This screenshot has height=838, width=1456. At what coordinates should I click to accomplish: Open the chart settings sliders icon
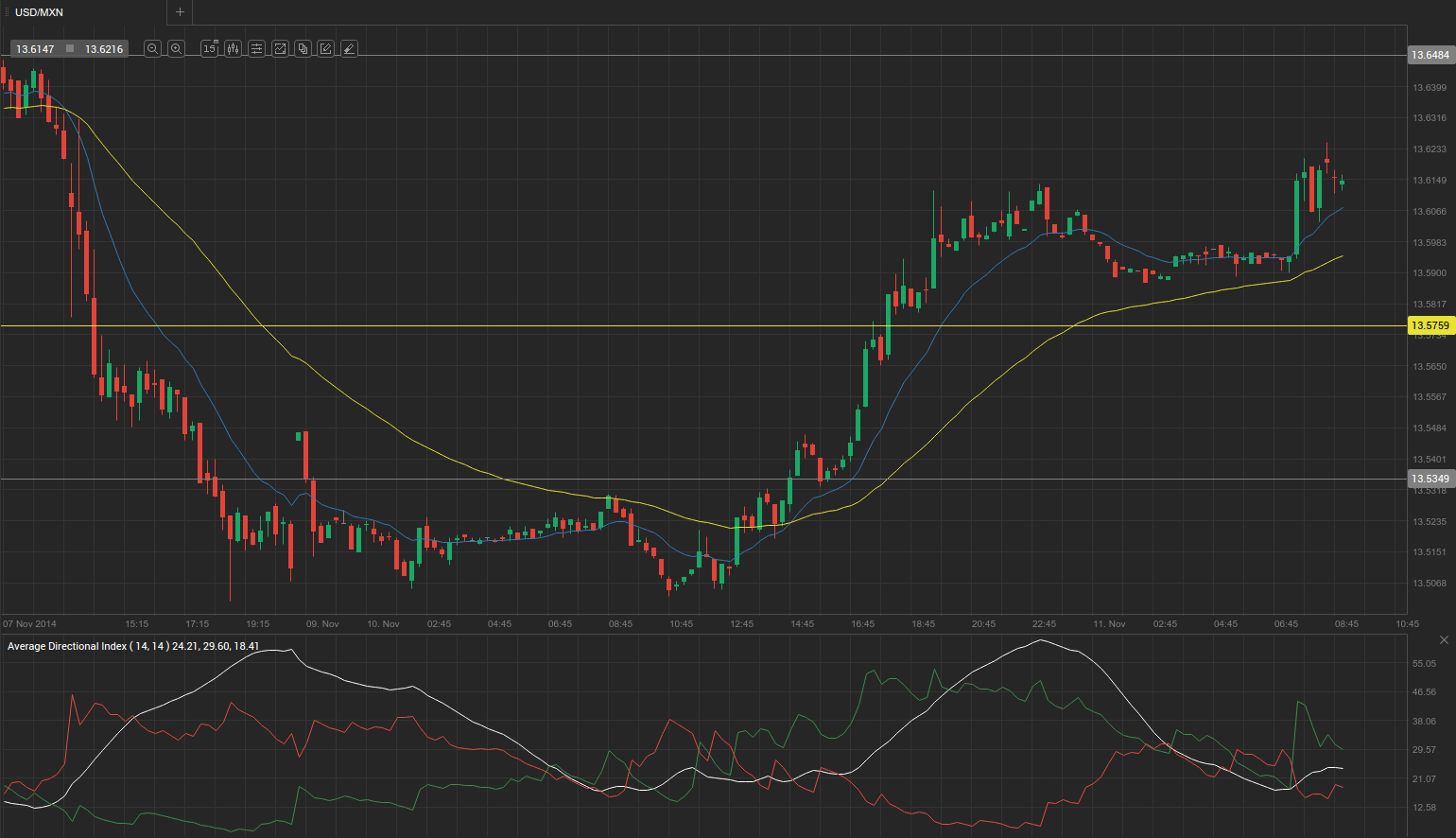coord(256,48)
